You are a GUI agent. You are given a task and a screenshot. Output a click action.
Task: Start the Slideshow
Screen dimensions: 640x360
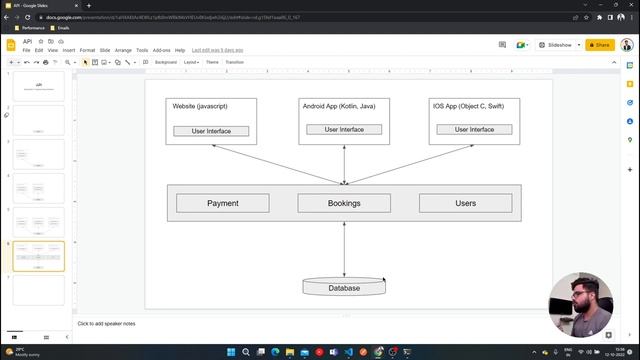(556, 45)
